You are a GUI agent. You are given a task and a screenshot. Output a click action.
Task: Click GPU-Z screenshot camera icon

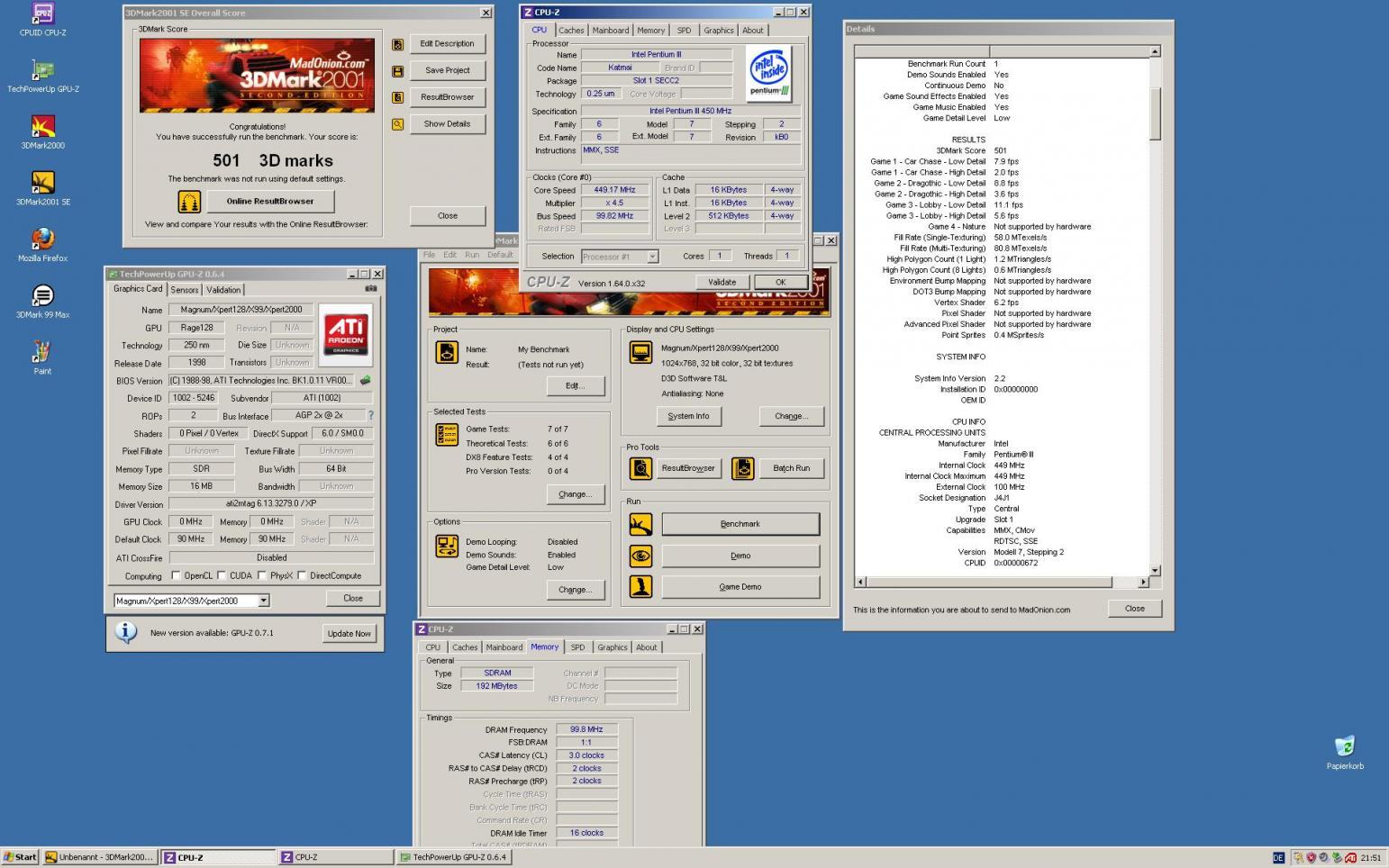pos(370,289)
